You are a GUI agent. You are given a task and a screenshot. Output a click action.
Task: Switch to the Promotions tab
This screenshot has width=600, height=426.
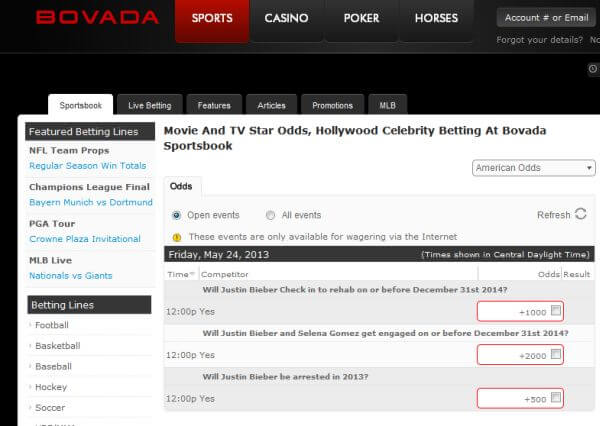pos(332,105)
